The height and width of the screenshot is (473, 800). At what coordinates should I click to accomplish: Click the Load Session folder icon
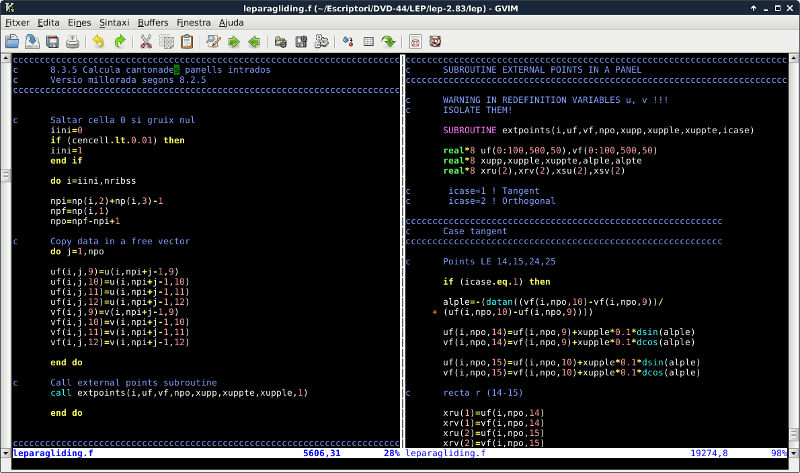[280, 41]
